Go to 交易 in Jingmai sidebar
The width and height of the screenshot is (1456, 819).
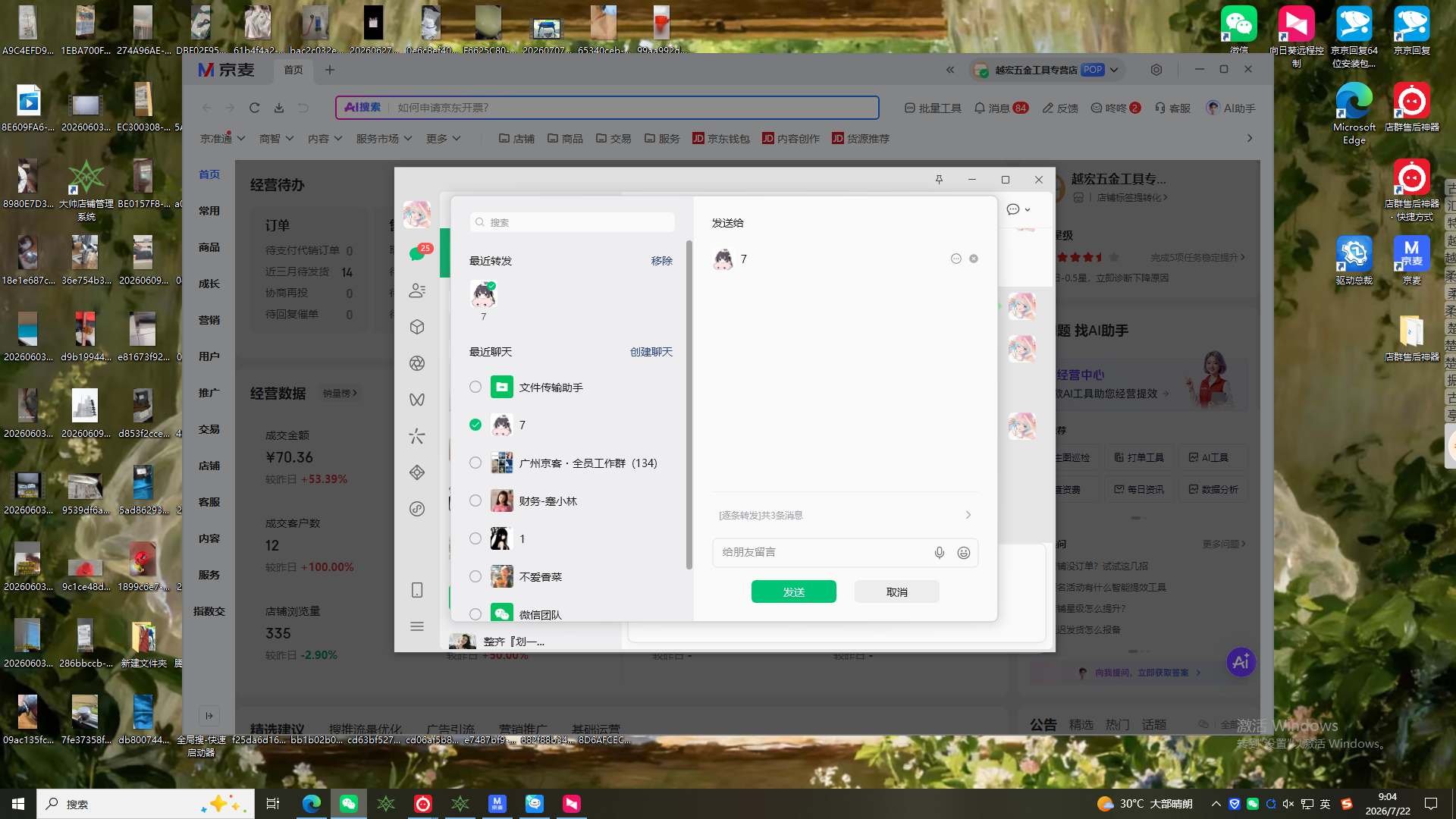(209, 429)
